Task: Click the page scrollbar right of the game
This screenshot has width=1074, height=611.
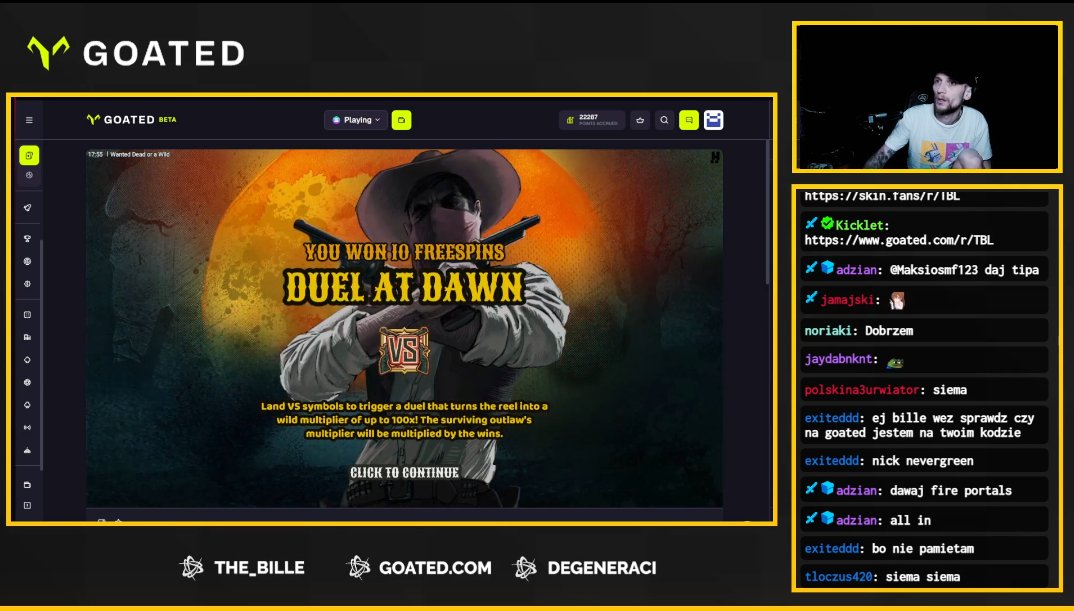Action: pos(768,212)
